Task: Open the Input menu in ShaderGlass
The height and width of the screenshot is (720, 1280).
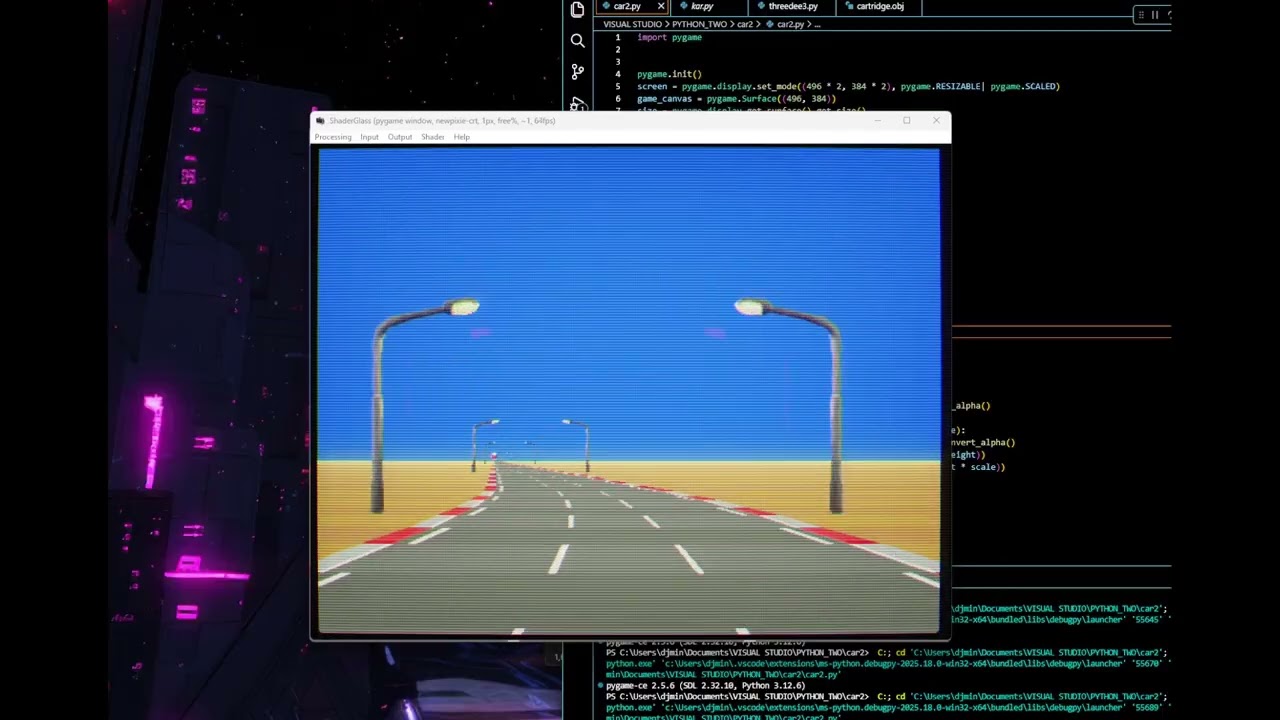Action: (369, 137)
